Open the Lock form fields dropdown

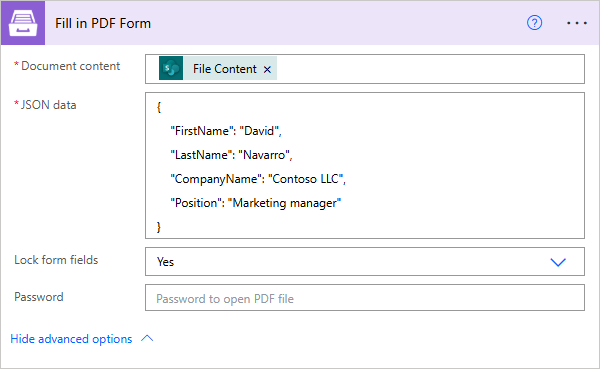click(x=365, y=261)
